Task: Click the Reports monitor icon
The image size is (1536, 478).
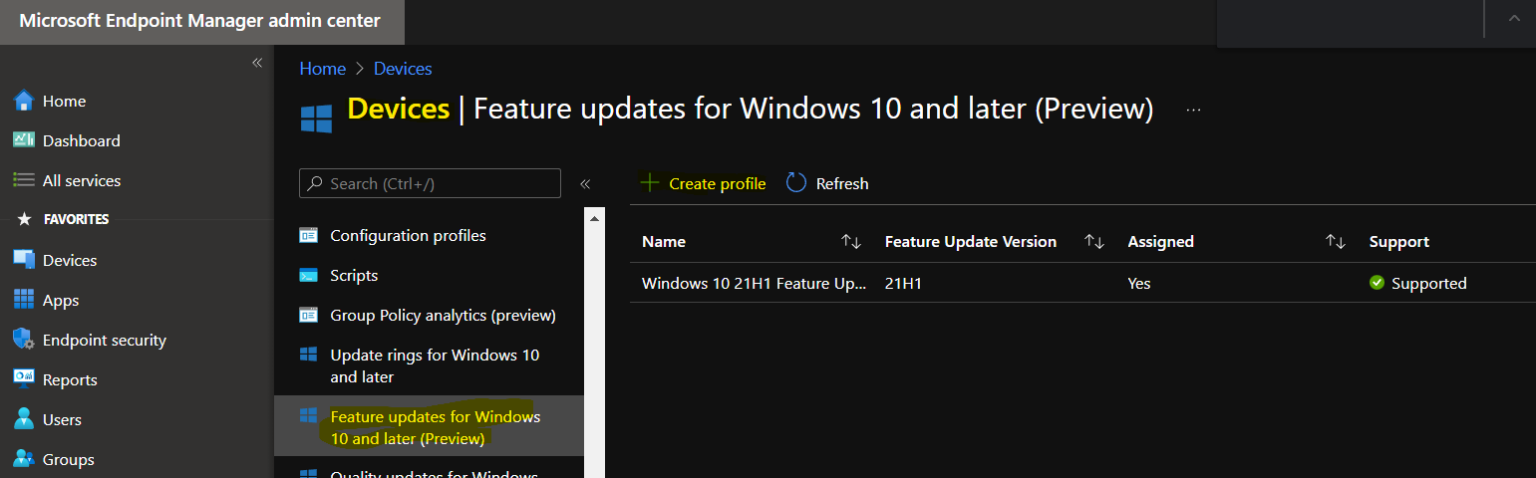Action: coord(24,379)
